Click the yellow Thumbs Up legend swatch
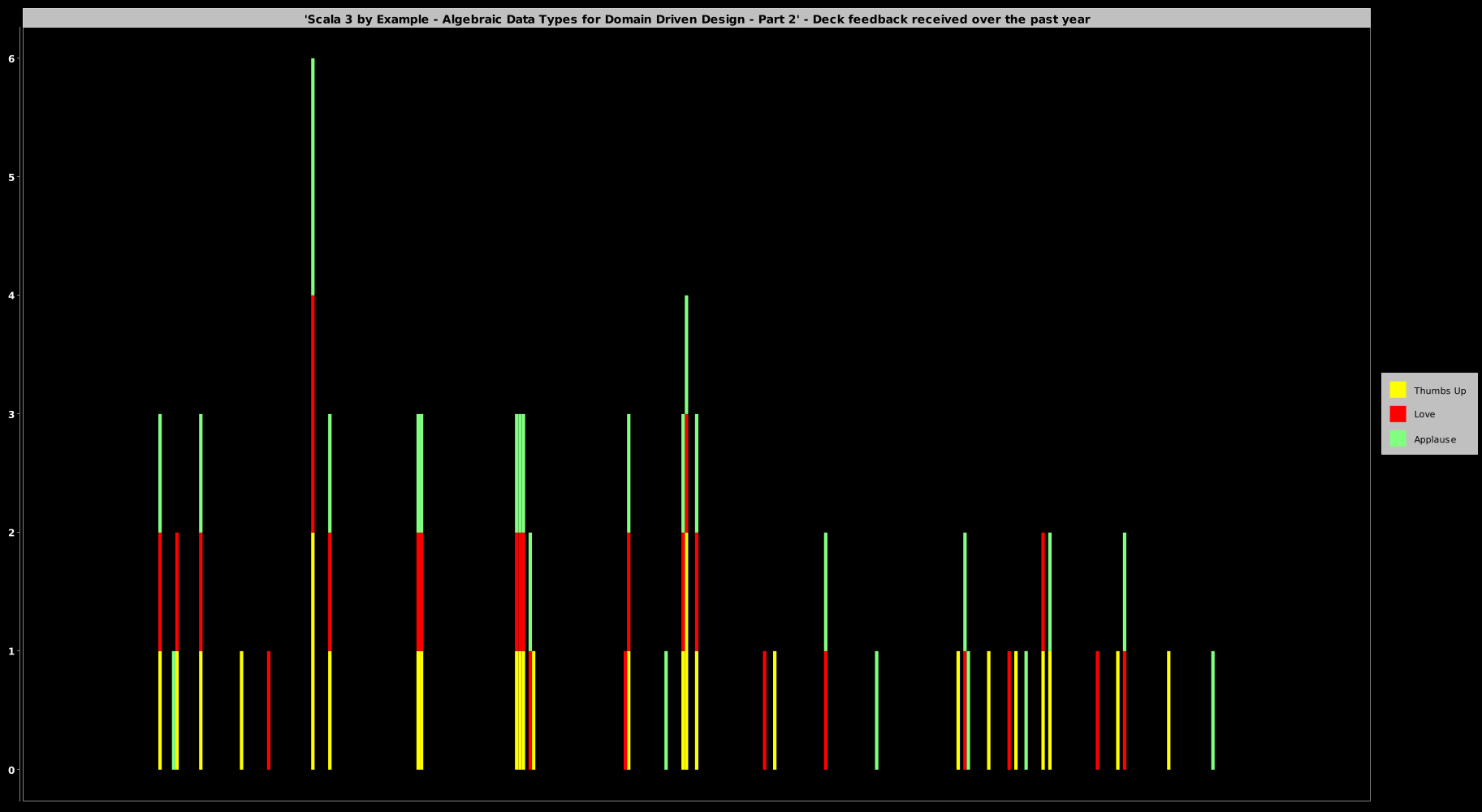 pos(1398,390)
